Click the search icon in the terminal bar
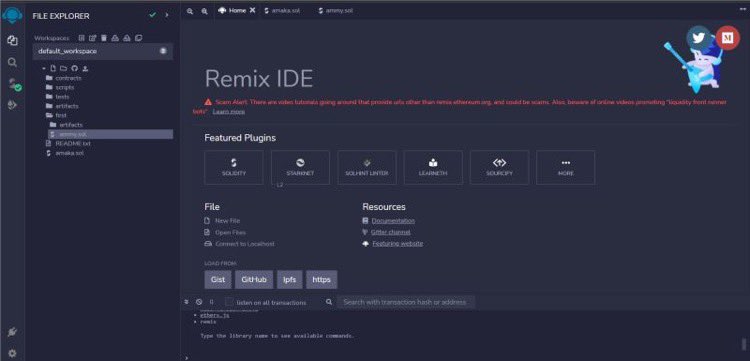750x361 pixels. pos(329,302)
